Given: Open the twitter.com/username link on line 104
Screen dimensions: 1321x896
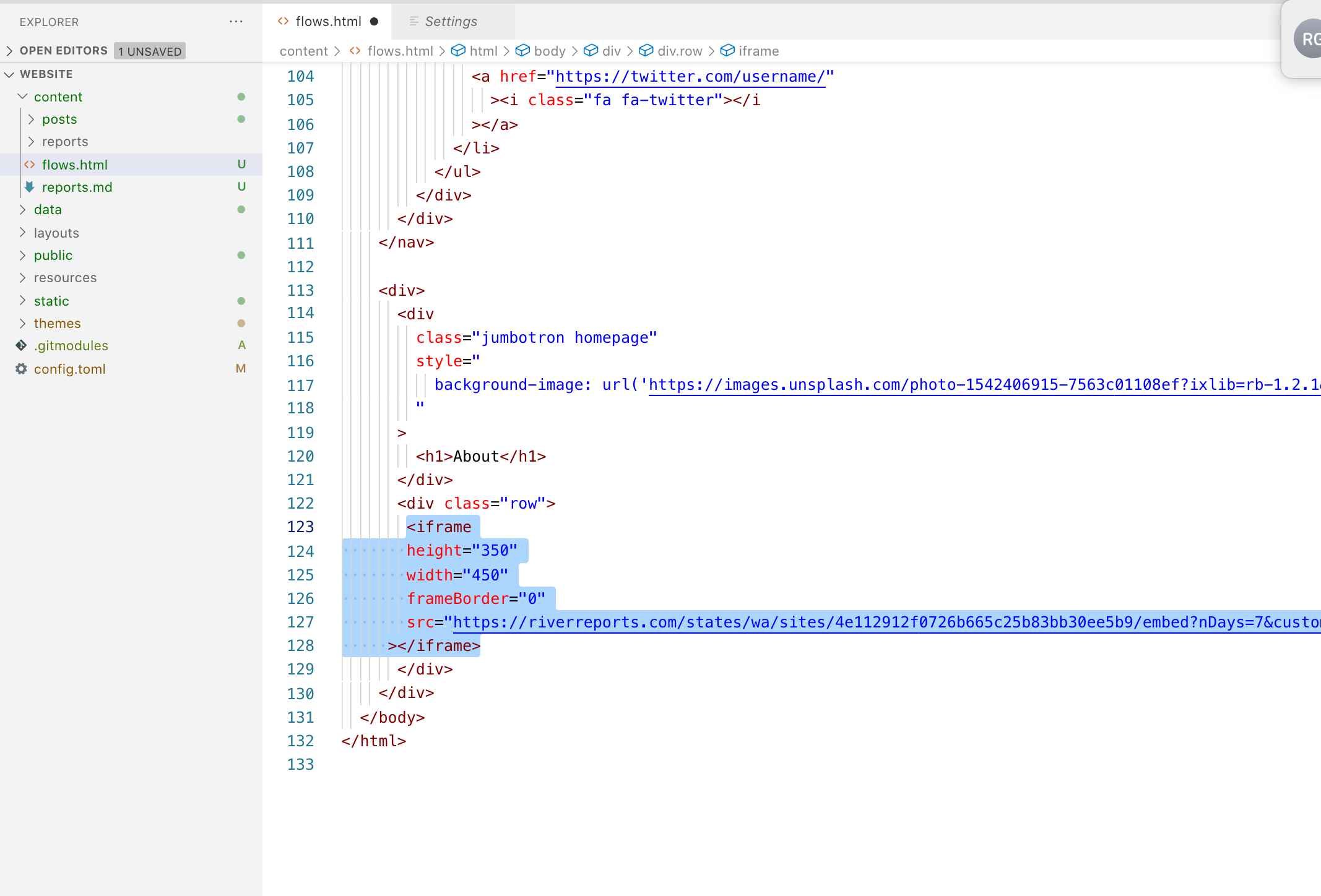Looking at the screenshot, I should [x=690, y=77].
